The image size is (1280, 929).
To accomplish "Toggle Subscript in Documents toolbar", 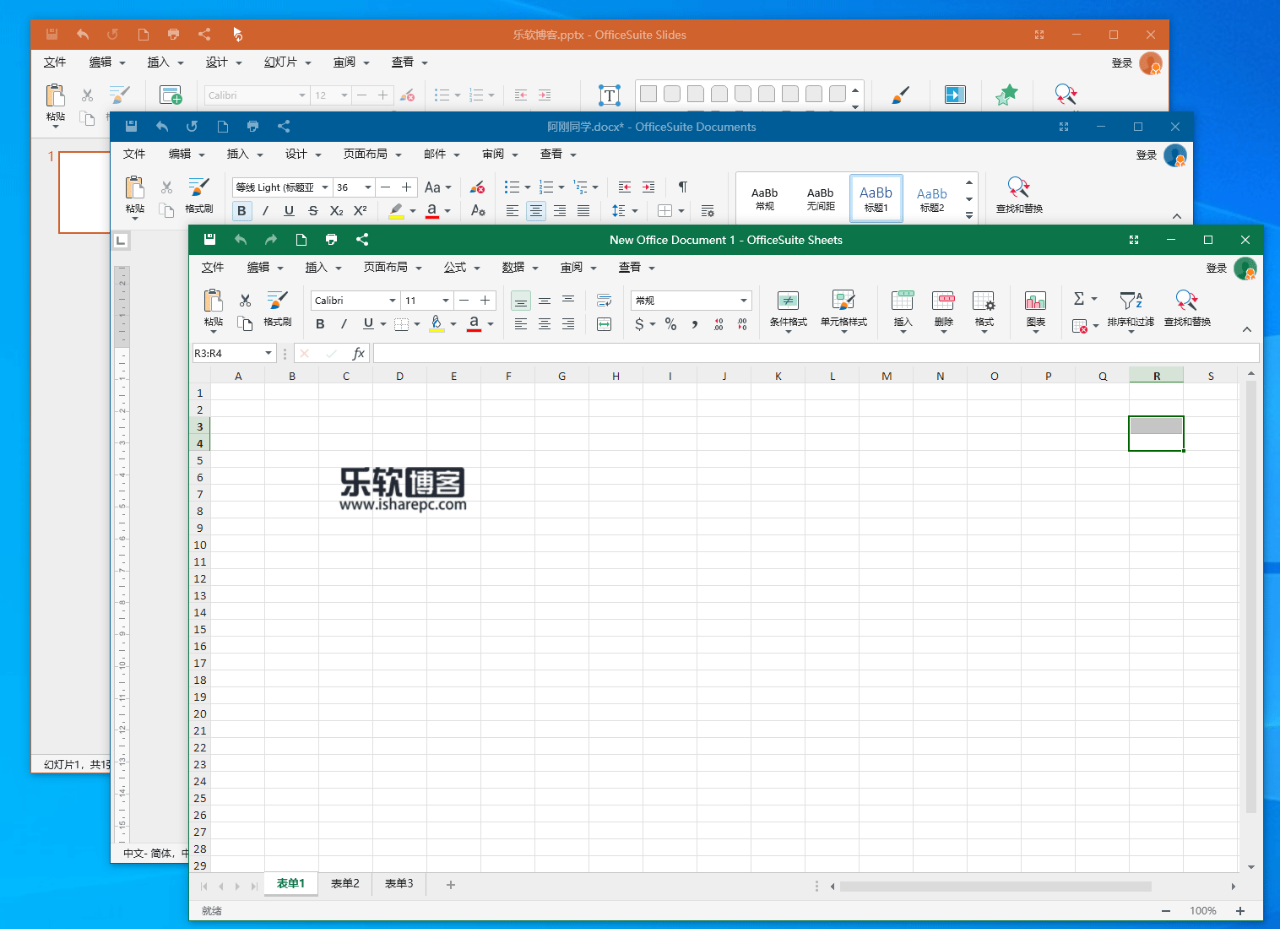I will (337, 211).
